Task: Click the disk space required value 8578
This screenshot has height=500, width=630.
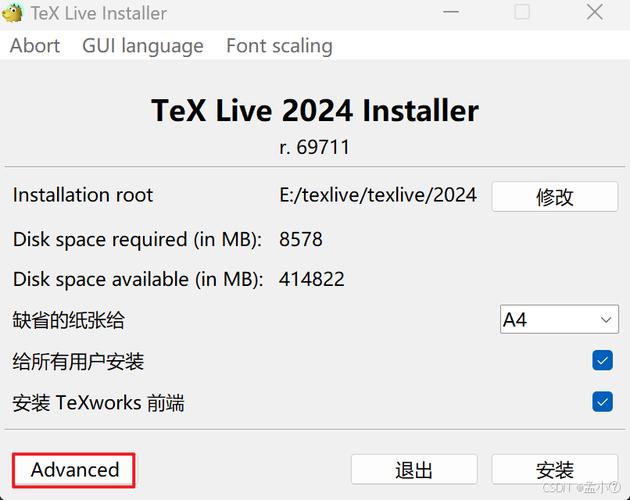Action: click(x=301, y=239)
